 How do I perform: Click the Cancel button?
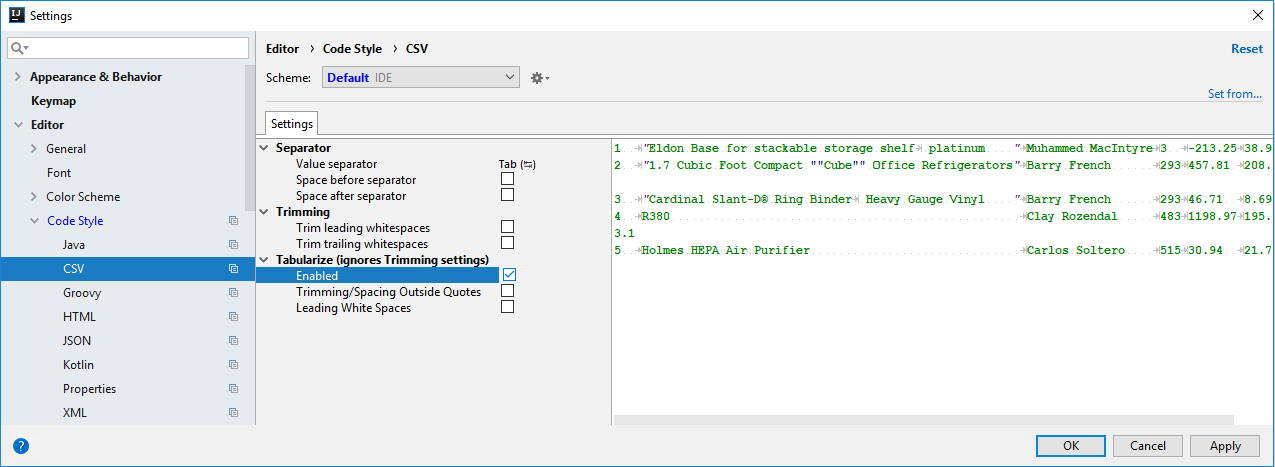1147,446
